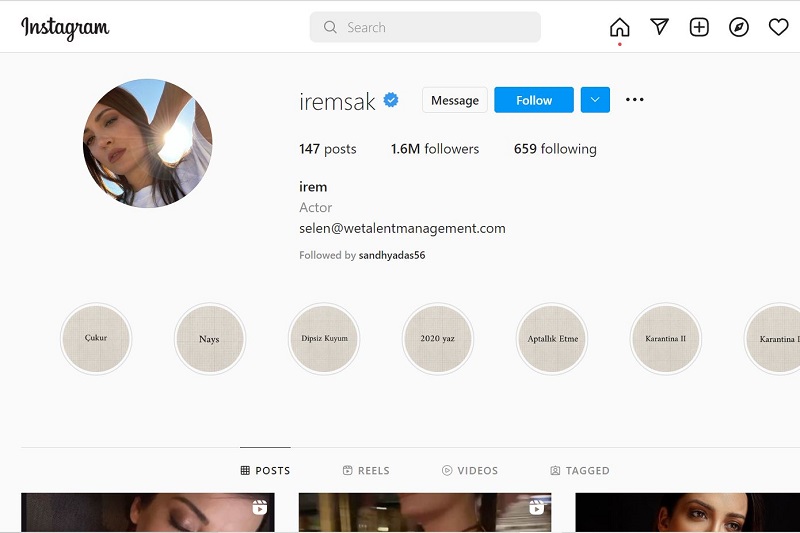
Task: Open the Karantina II story highlight
Action: (666, 339)
